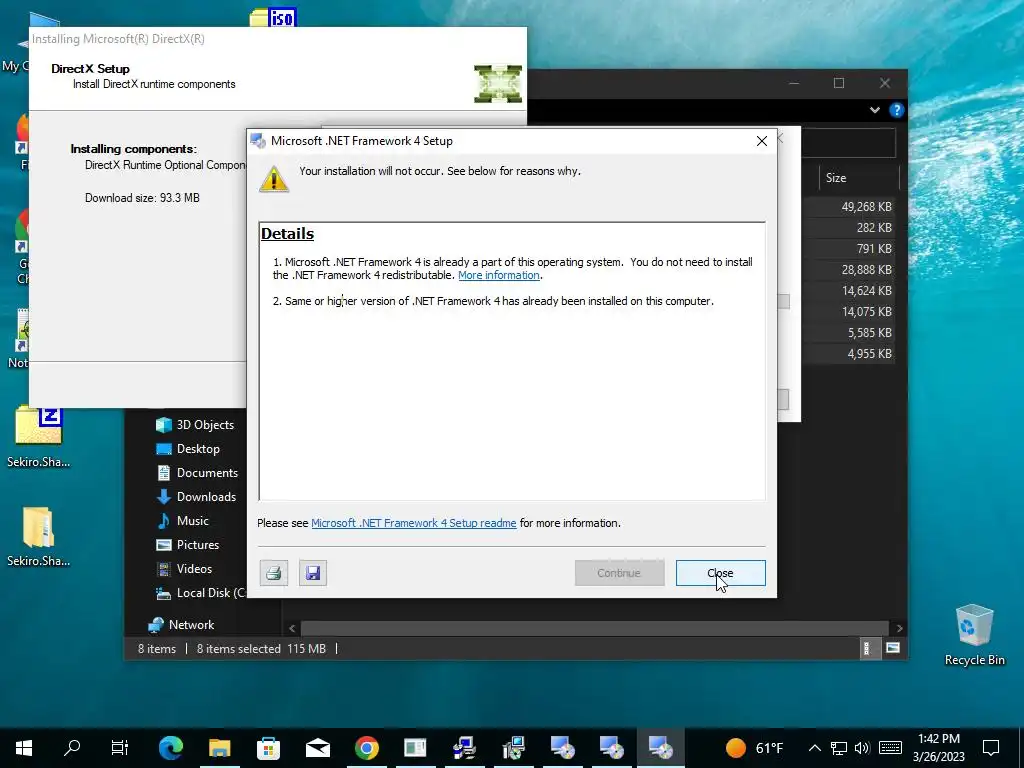Click the Network icon in sidebar
Image resolution: width=1024 pixels, height=768 pixels.
(155, 625)
